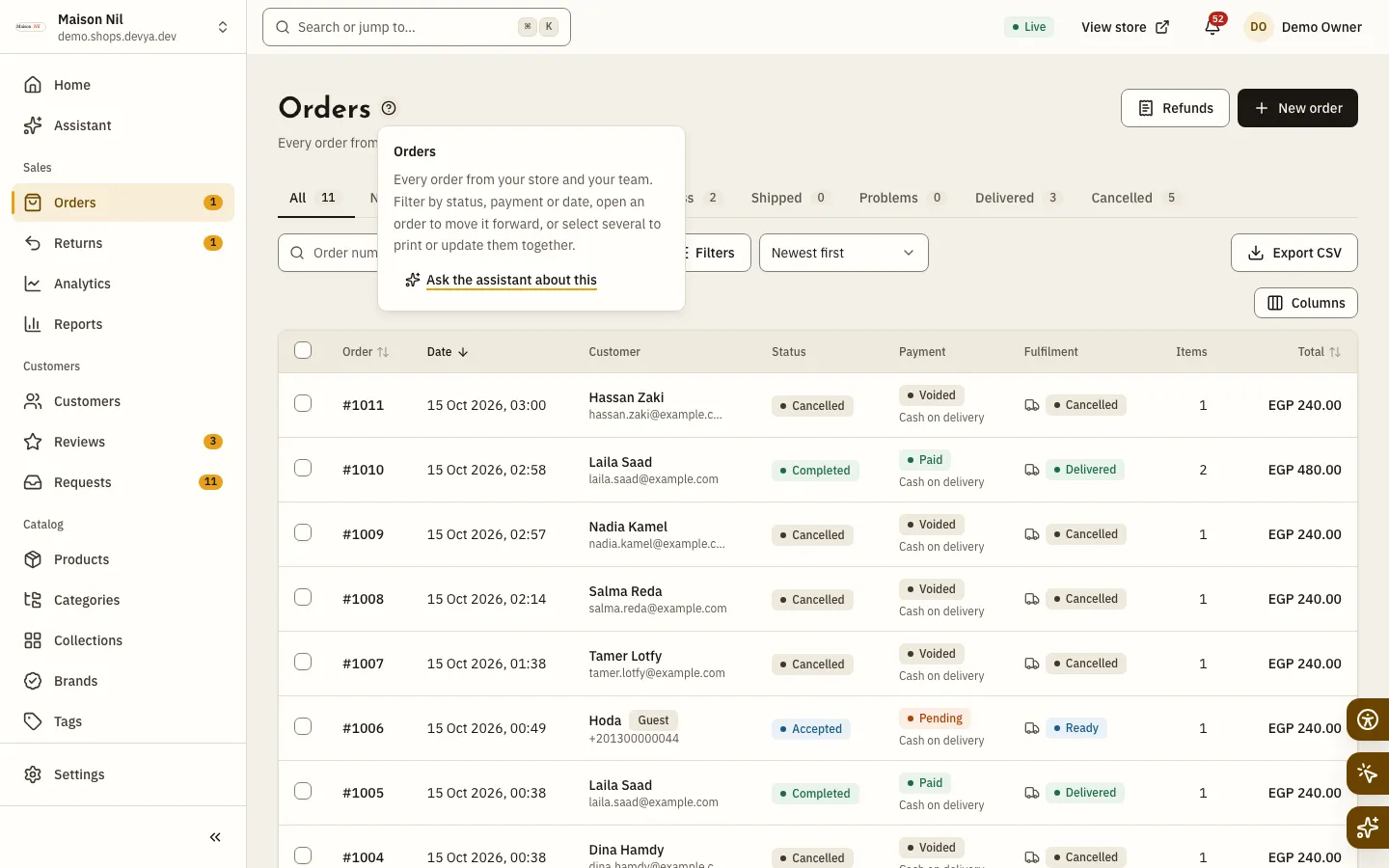This screenshot has width=1389, height=868.
Task: Click the help icon beside Orders title
Action: coord(389,108)
